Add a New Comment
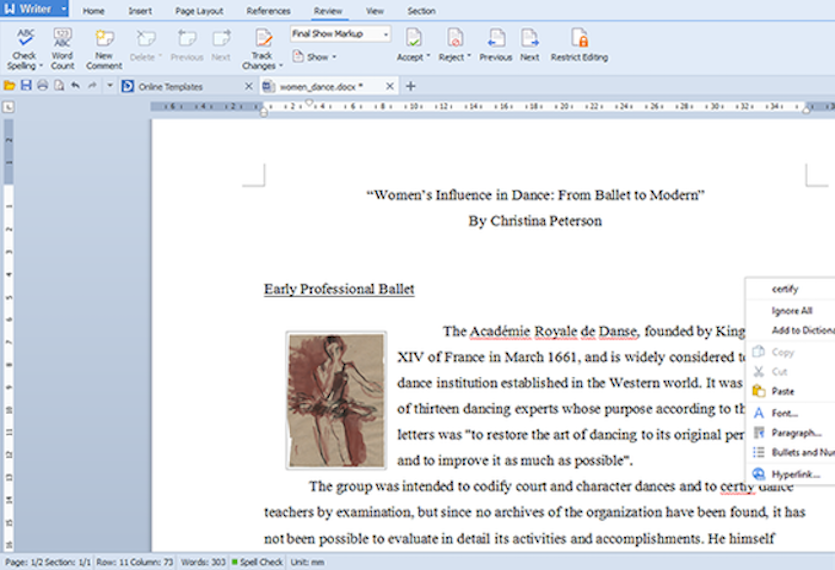Viewport: 835px width, 570px height. pos(104,40)
